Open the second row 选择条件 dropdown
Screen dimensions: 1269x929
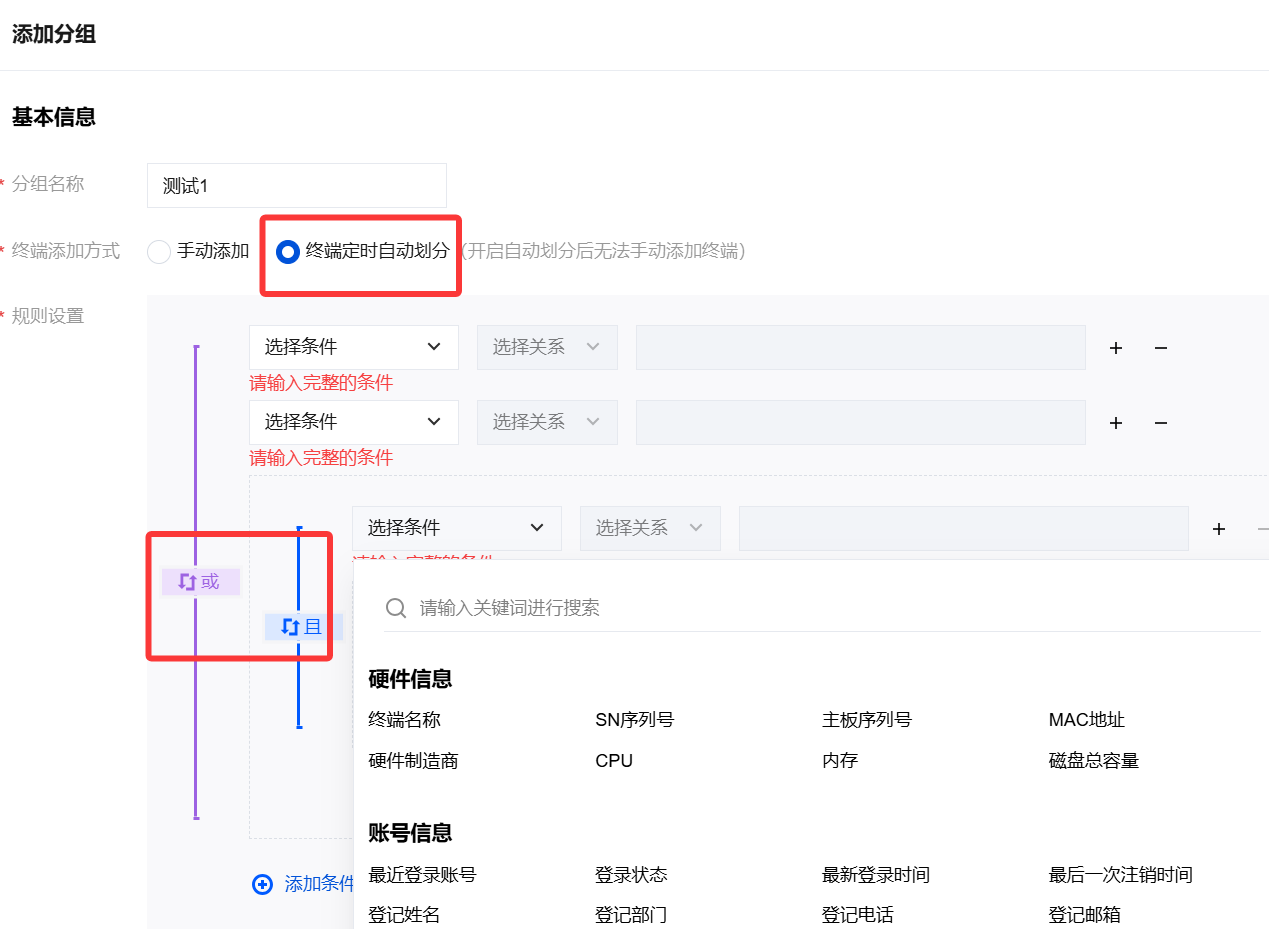[353, 422]
